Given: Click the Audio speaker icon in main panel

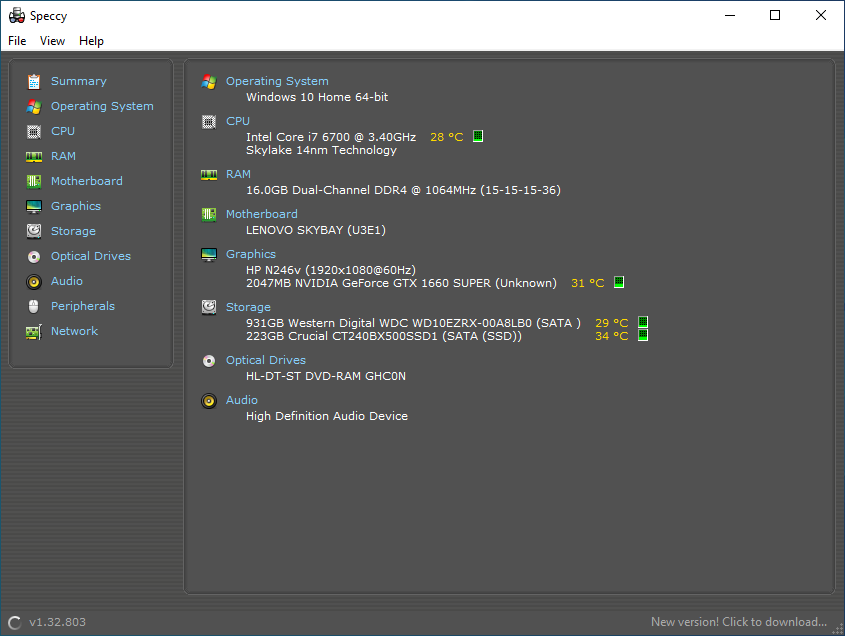Looking at the screenshot, I should click(x=209, y=400).
